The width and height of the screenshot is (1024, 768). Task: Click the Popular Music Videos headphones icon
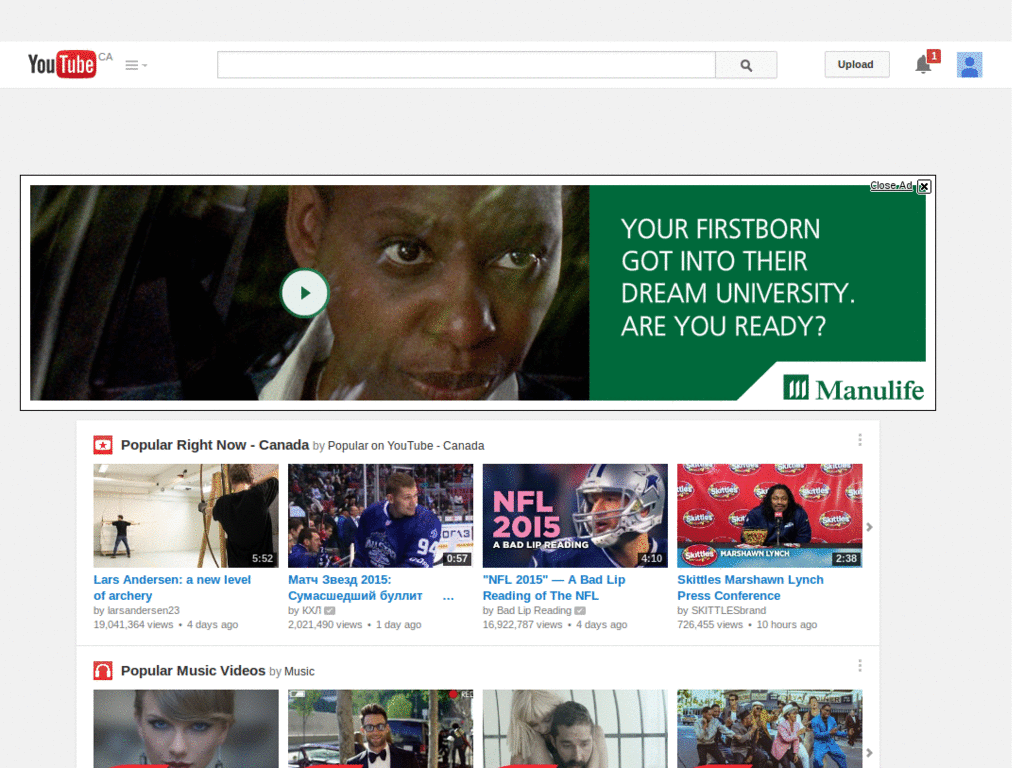pos(103,671)
